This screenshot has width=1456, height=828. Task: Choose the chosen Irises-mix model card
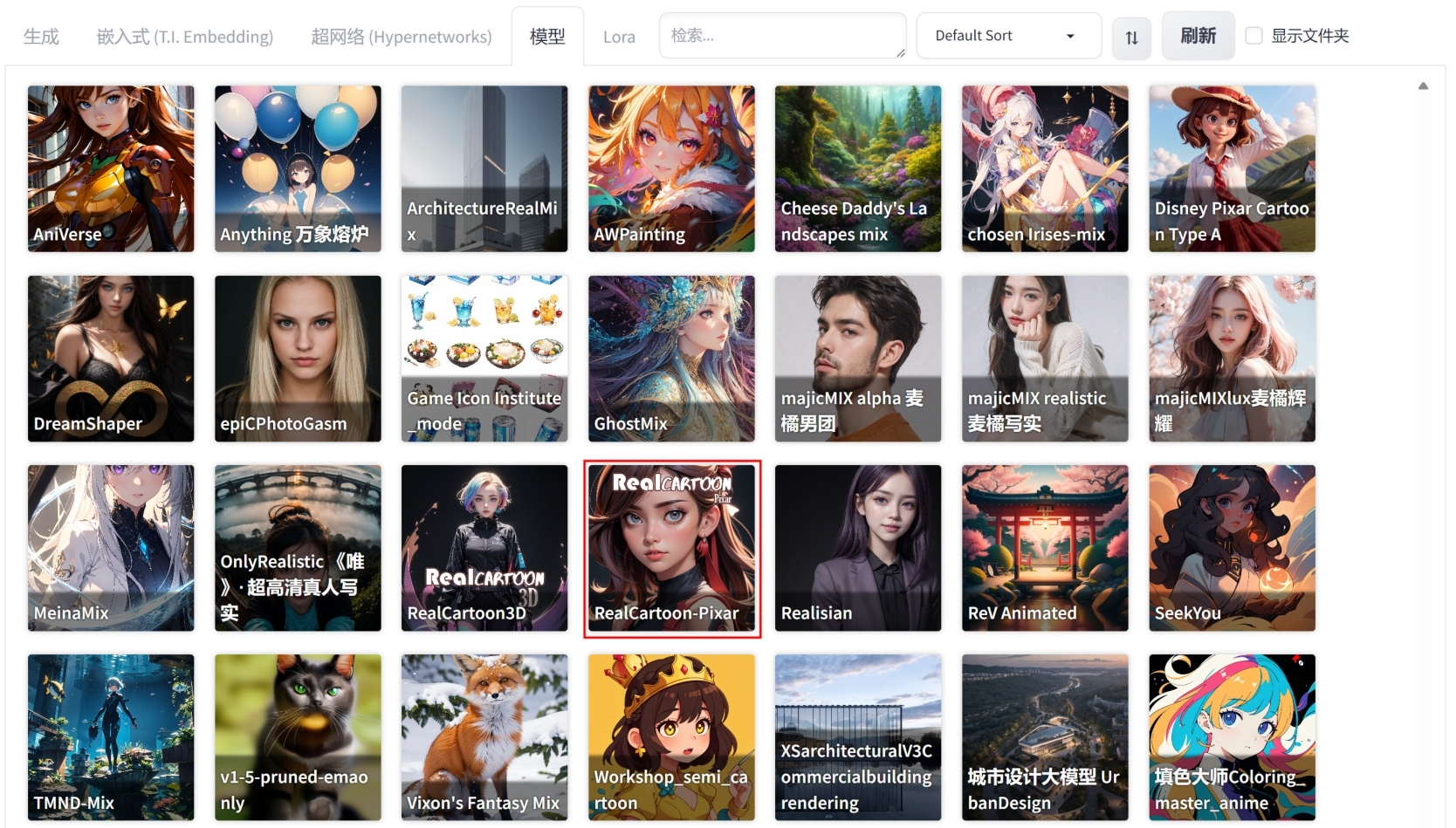click(x=1045, y=168)
